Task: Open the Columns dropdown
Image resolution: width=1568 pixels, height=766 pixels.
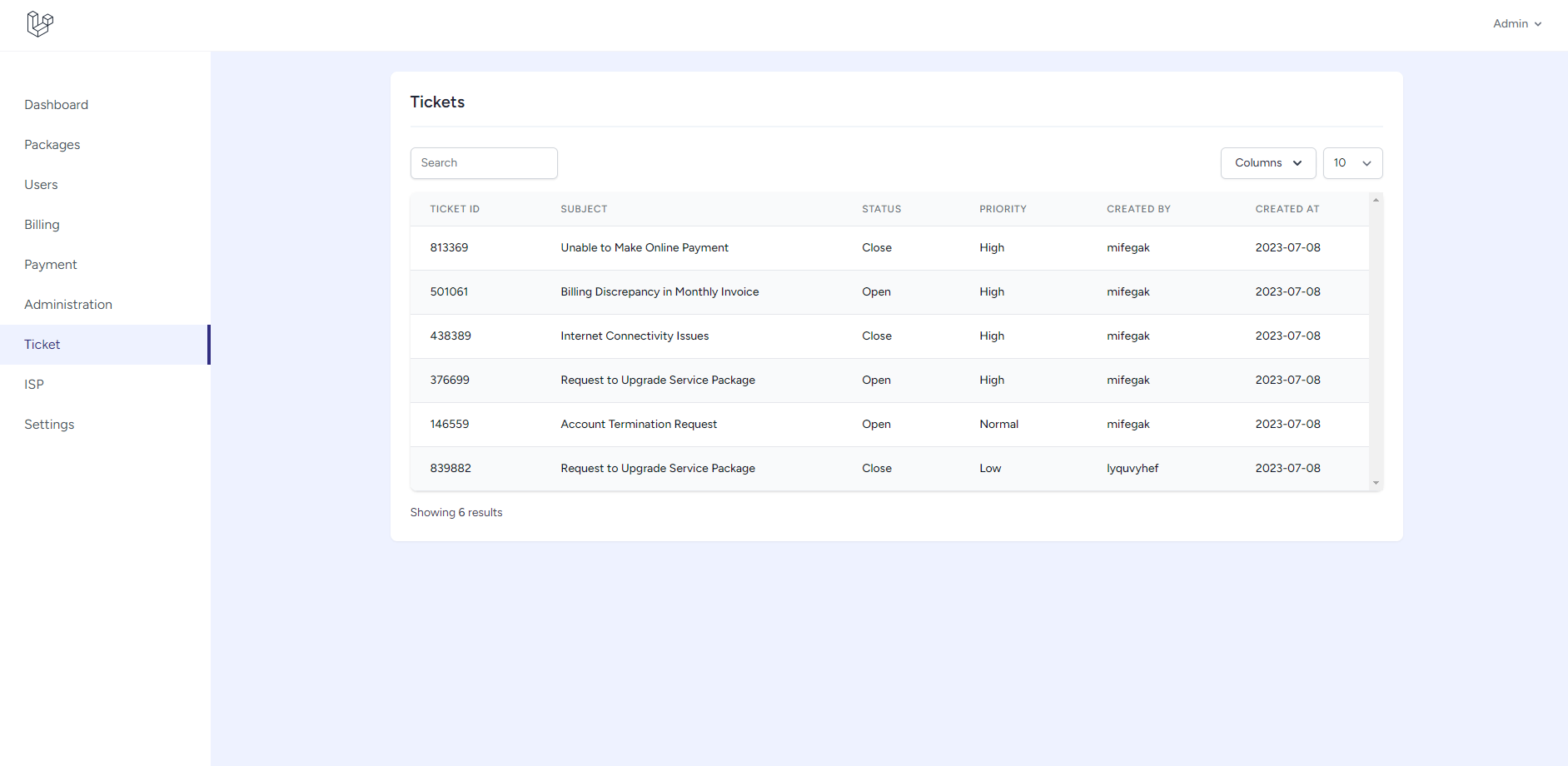Action: click(x=1267, y=162)
